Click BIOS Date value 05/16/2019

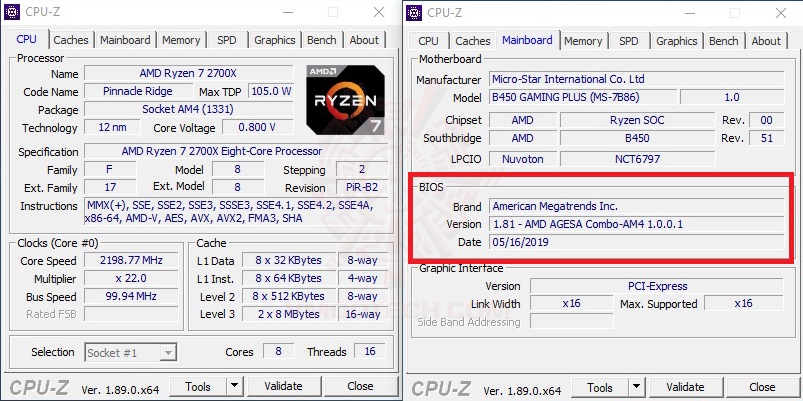click(x=637, y=242)
